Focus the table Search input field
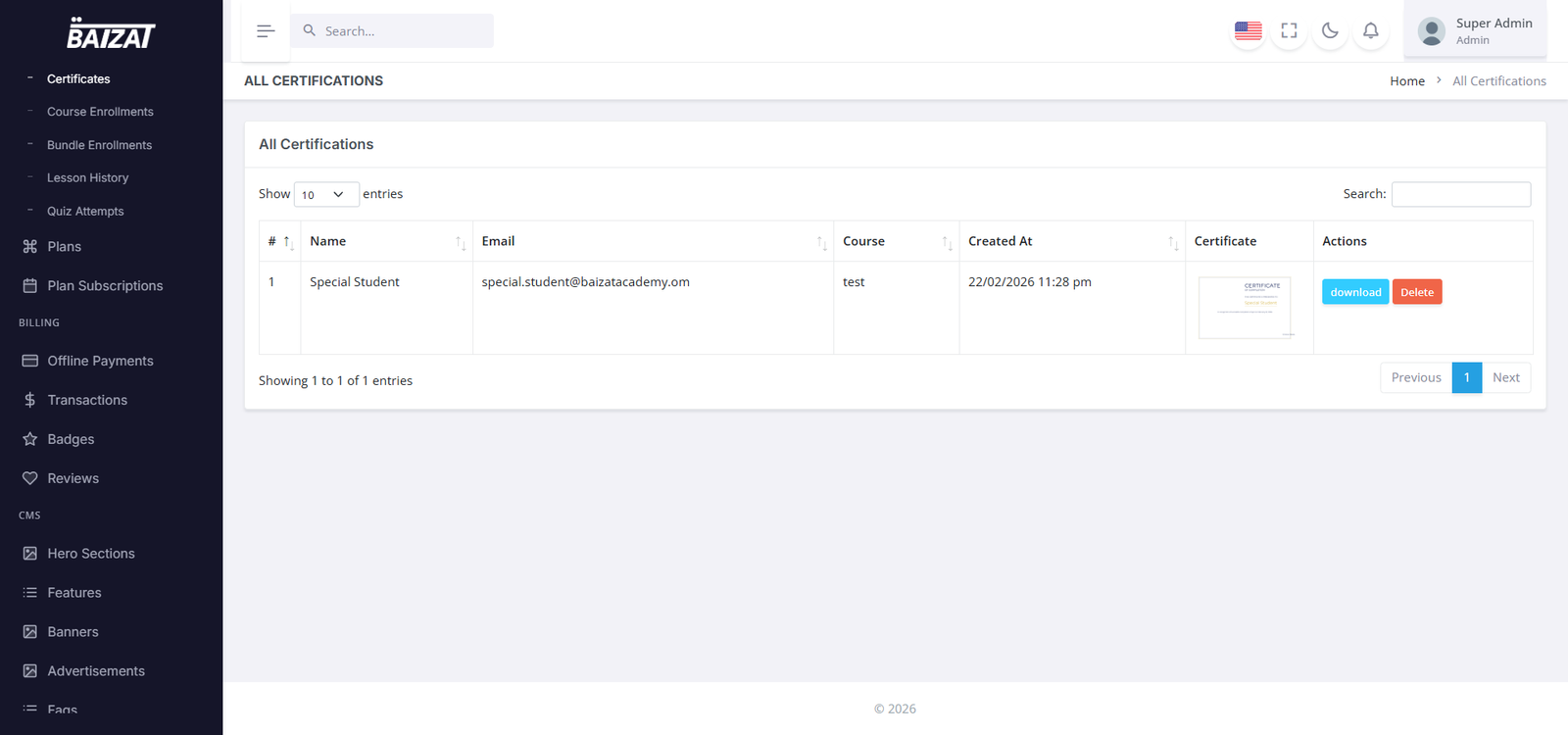Screen dimensions: 1568x735 1460,194
